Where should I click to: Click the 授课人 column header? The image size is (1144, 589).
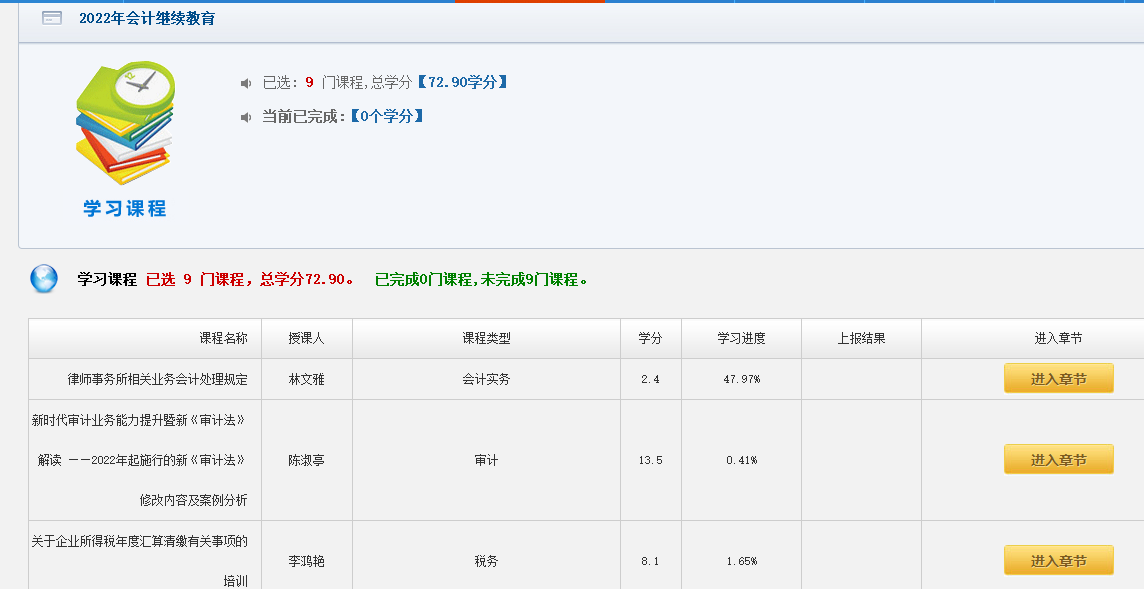[x=306, y=339]
